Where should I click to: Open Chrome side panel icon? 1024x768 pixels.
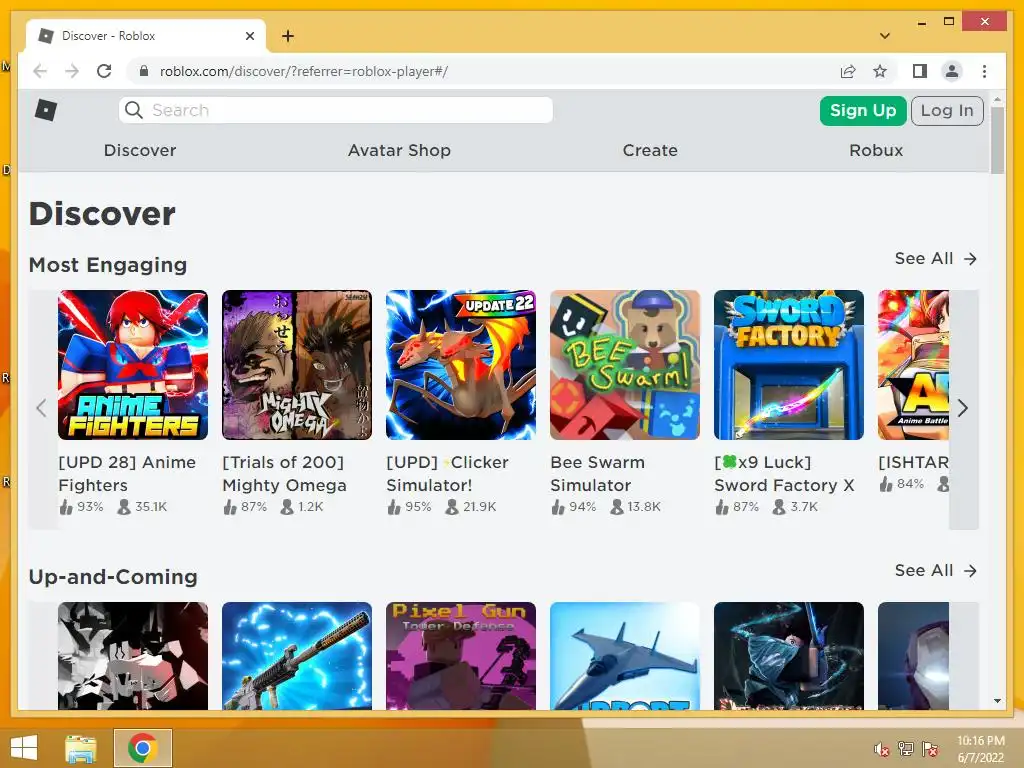920,71
